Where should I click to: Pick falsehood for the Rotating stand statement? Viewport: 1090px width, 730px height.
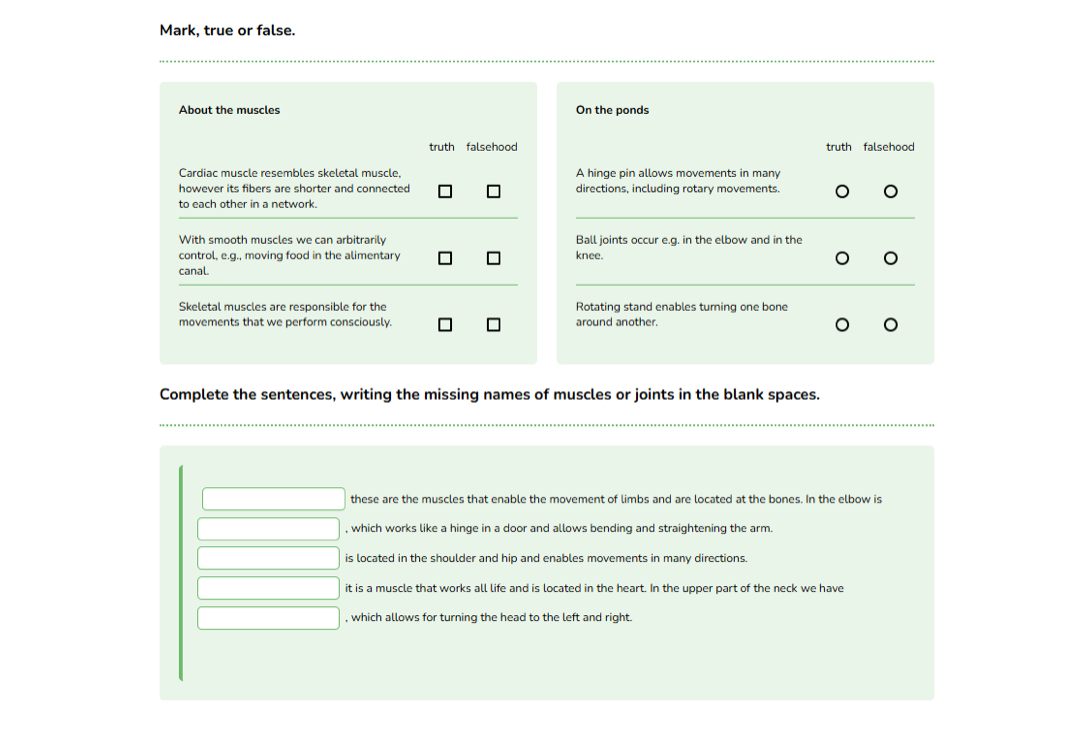tap(890, 325)
